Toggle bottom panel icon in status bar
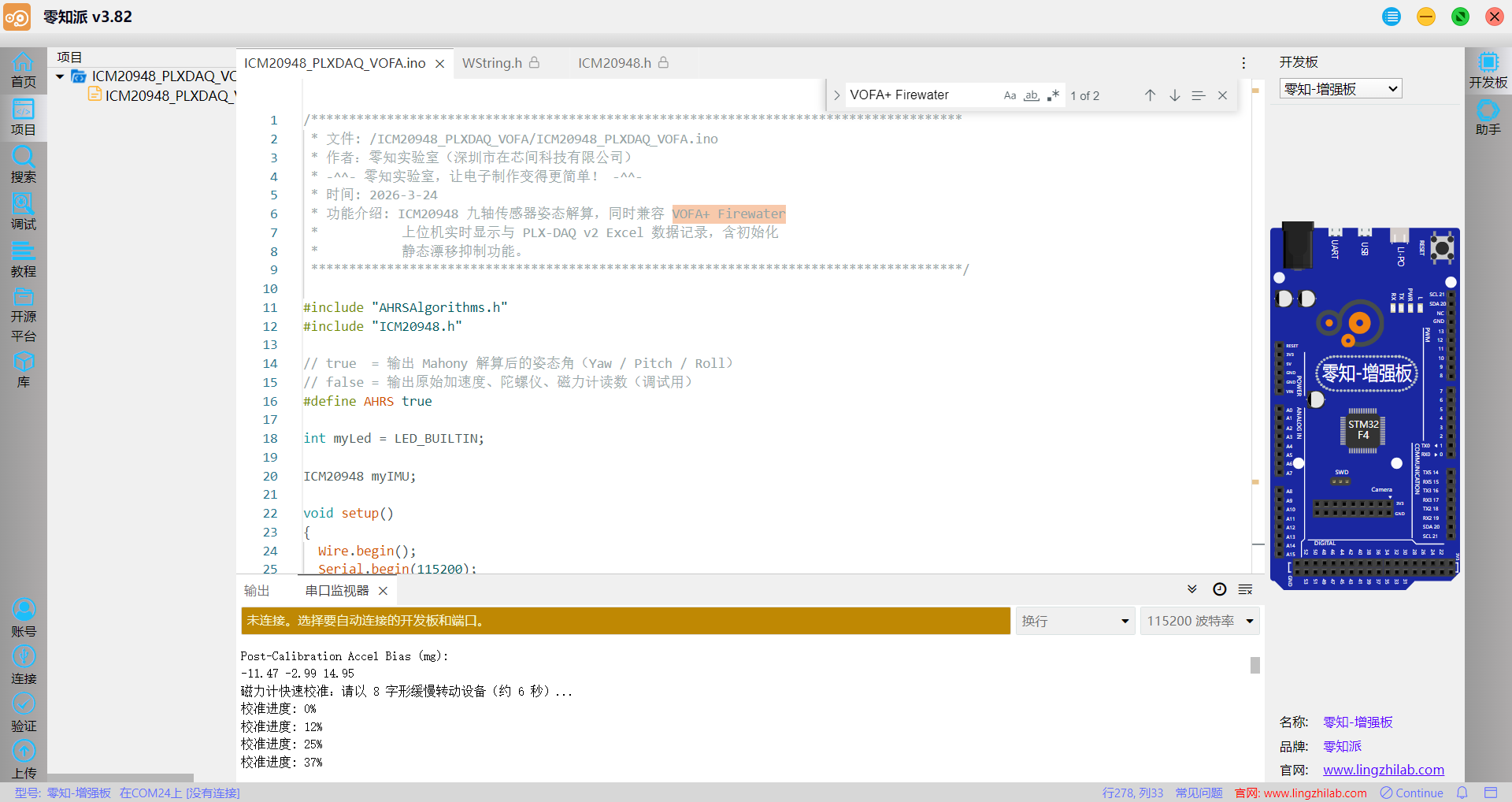1512x802 pixels. point(1491,793)
